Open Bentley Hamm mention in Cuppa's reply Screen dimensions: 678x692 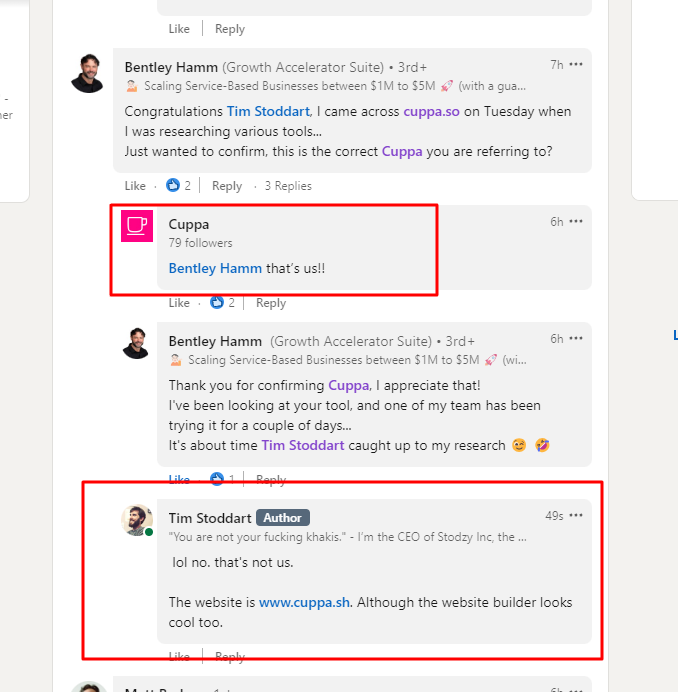tap(215, 268)
